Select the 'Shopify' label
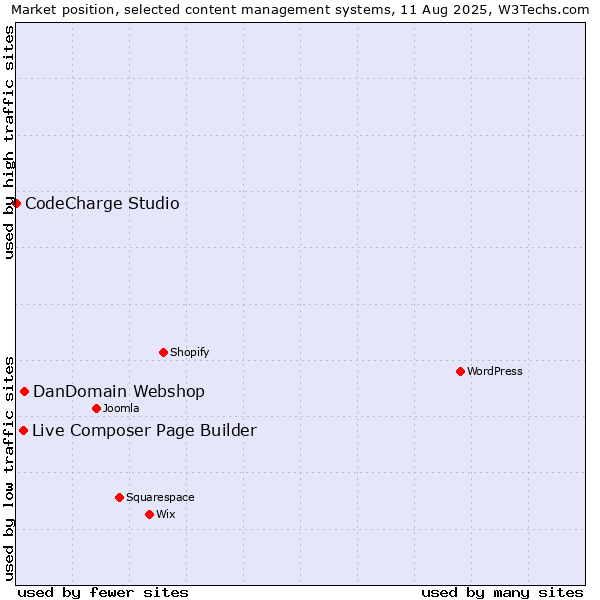This screenshot has height=600, width=600. pos(189,352)
